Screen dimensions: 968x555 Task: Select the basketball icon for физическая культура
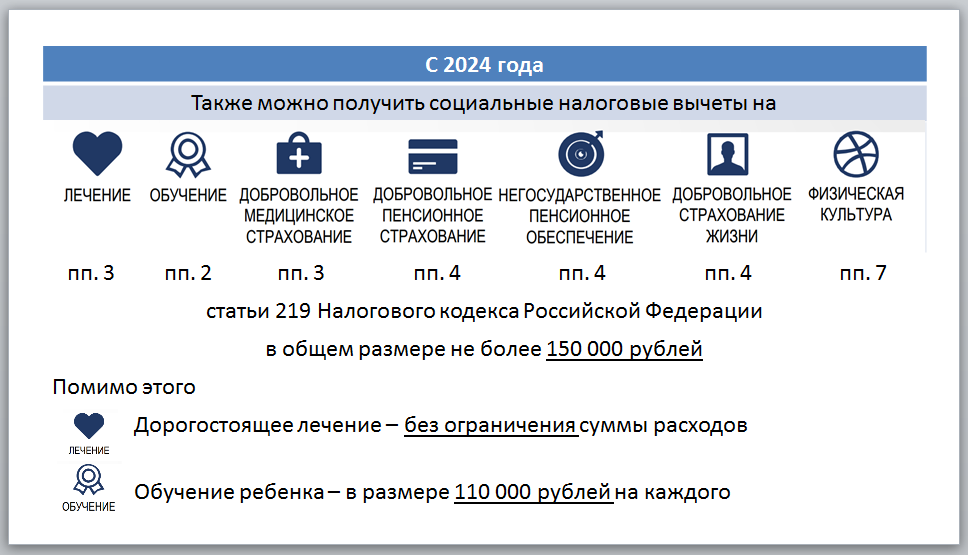855,154
